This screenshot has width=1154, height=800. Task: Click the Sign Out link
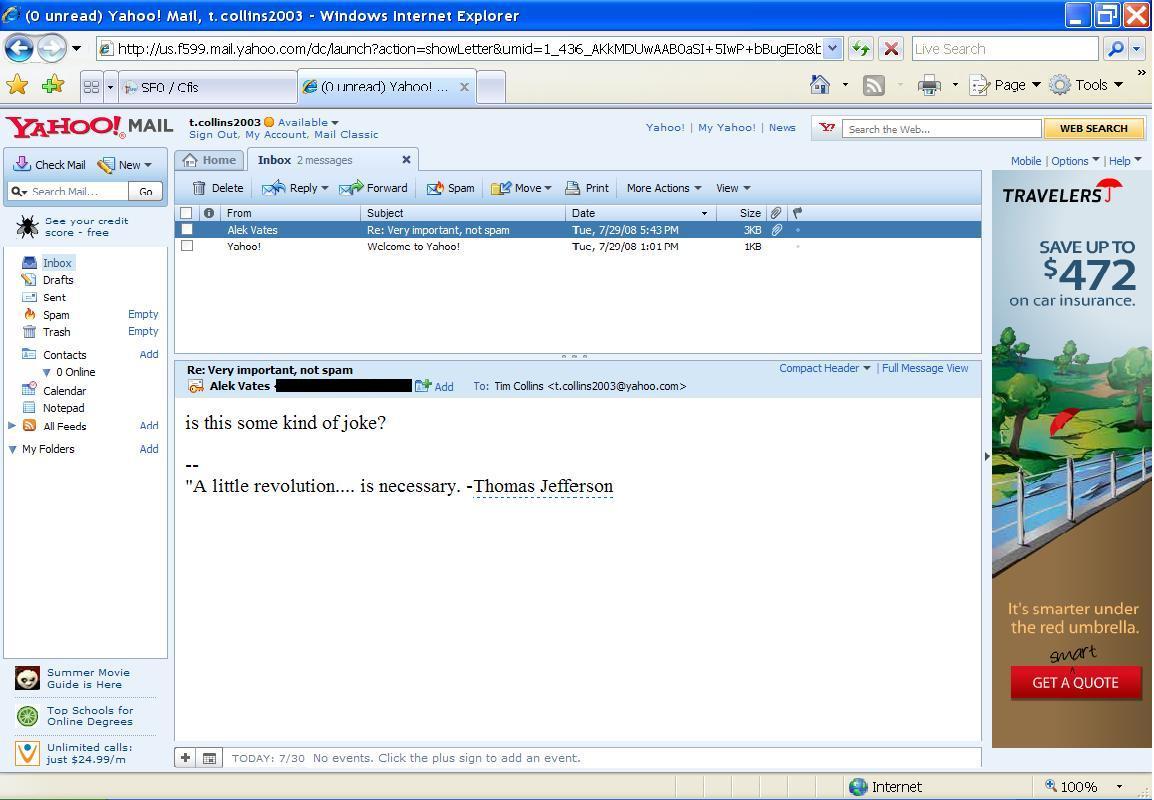pos(213,135)
